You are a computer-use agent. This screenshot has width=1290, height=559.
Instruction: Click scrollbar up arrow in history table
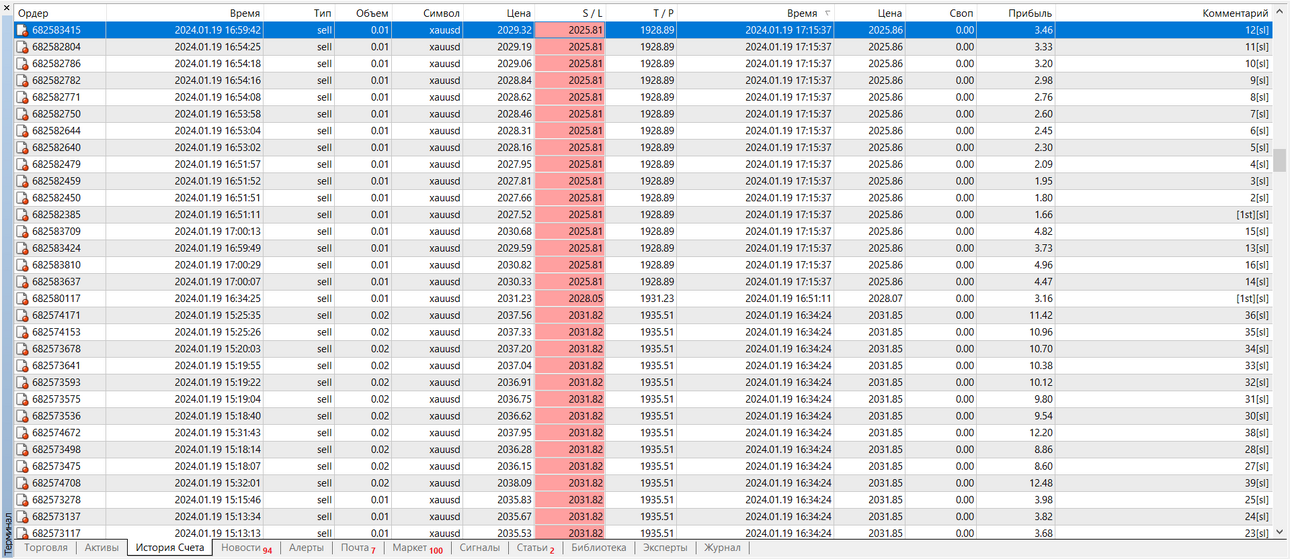[1280, 13]
